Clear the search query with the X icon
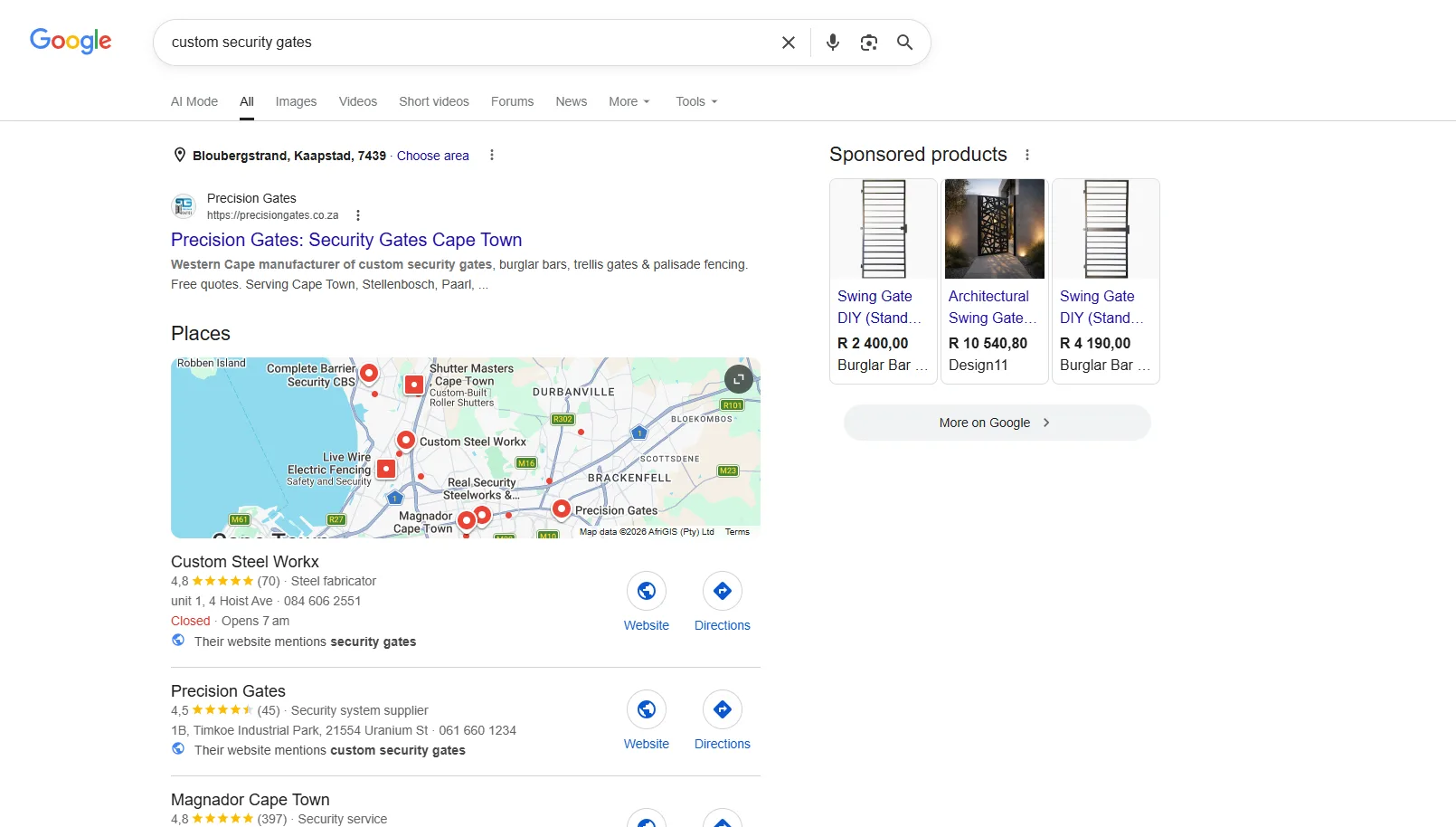1456x827 pixels. pos(789,43)
